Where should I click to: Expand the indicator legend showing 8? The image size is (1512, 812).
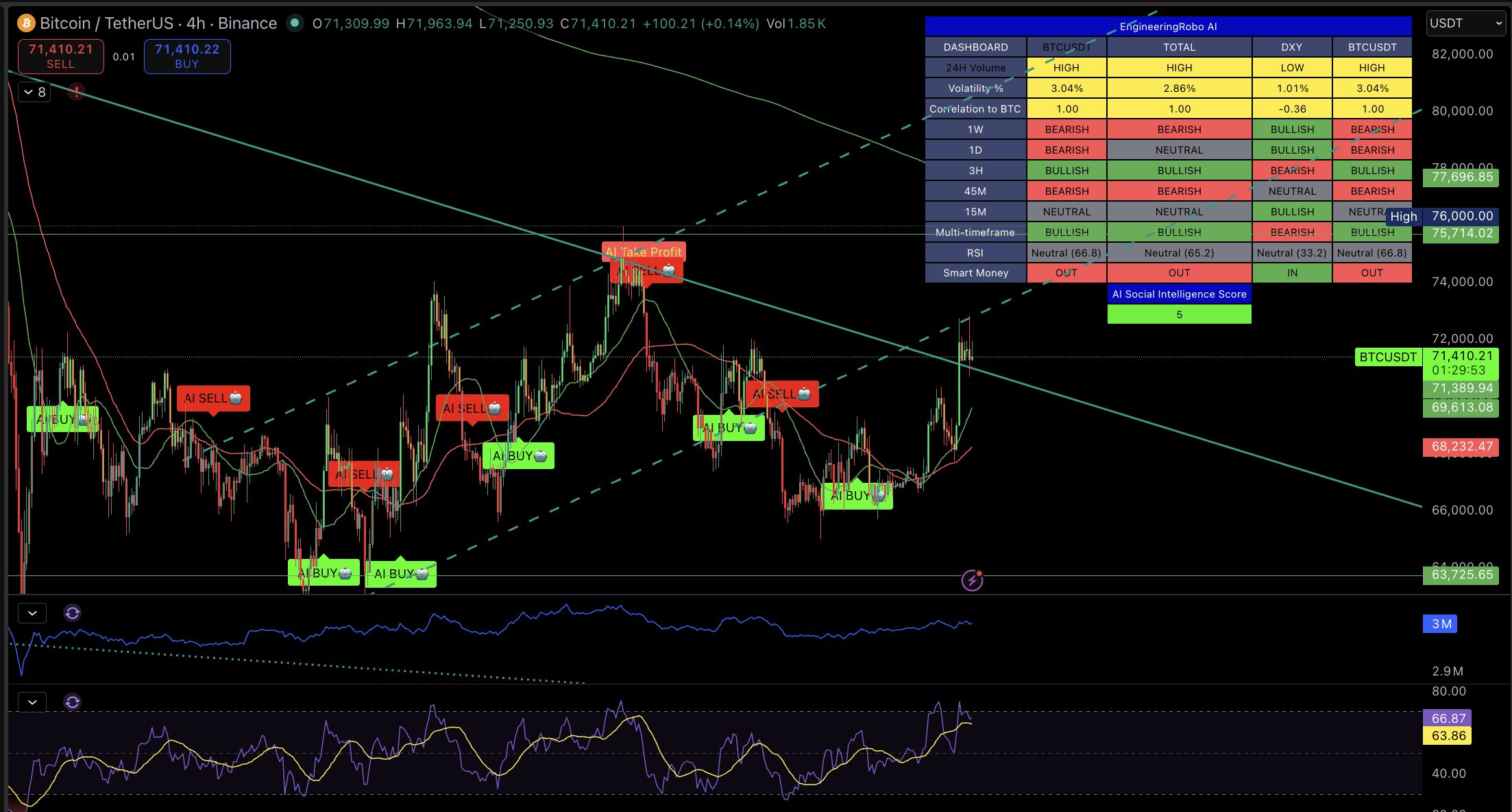(34, 92)
